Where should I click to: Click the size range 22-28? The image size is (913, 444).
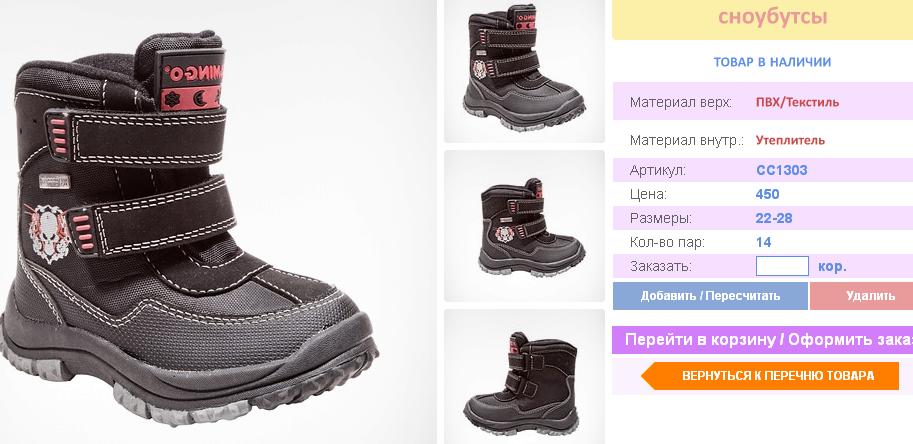click(774, 218)
